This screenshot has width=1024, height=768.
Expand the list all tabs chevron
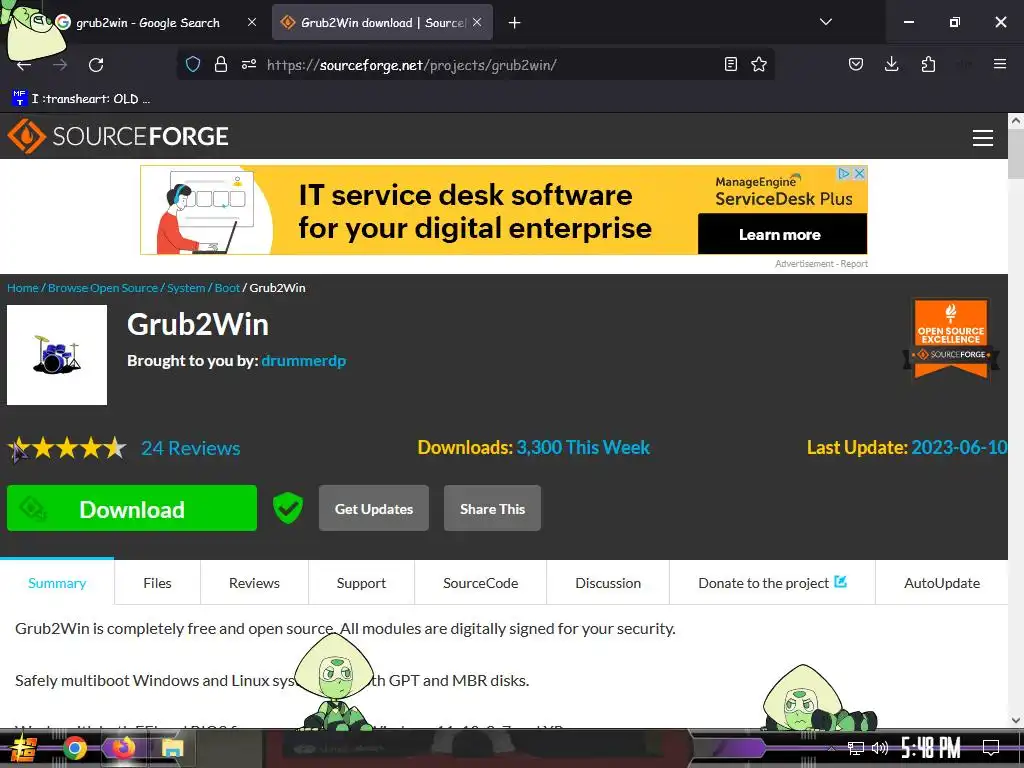825,22
